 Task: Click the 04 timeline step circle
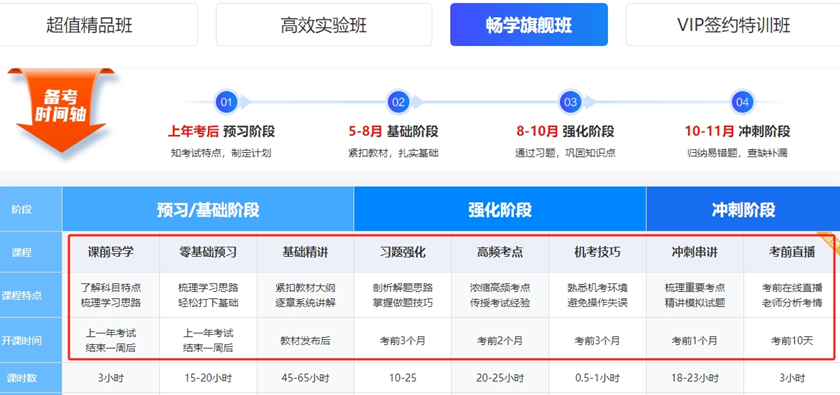point(742,102)
